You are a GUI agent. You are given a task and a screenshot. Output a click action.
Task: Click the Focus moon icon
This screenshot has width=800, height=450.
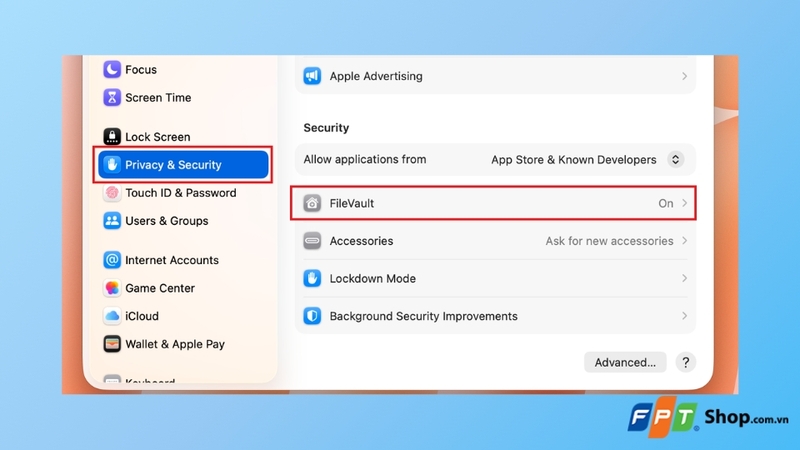(x=112, y=69)
